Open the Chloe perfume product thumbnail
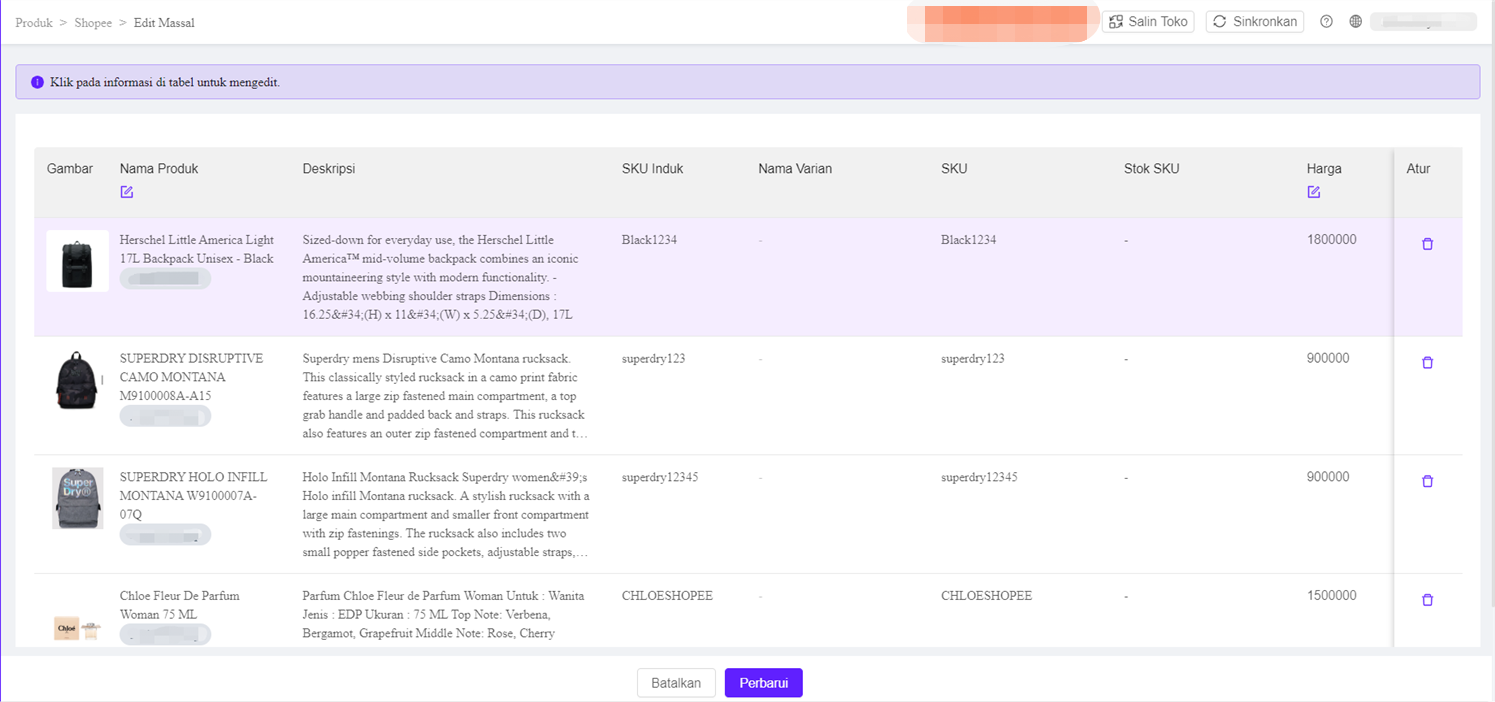Screen dimensions: 1495x702 (x=77, y=626)
